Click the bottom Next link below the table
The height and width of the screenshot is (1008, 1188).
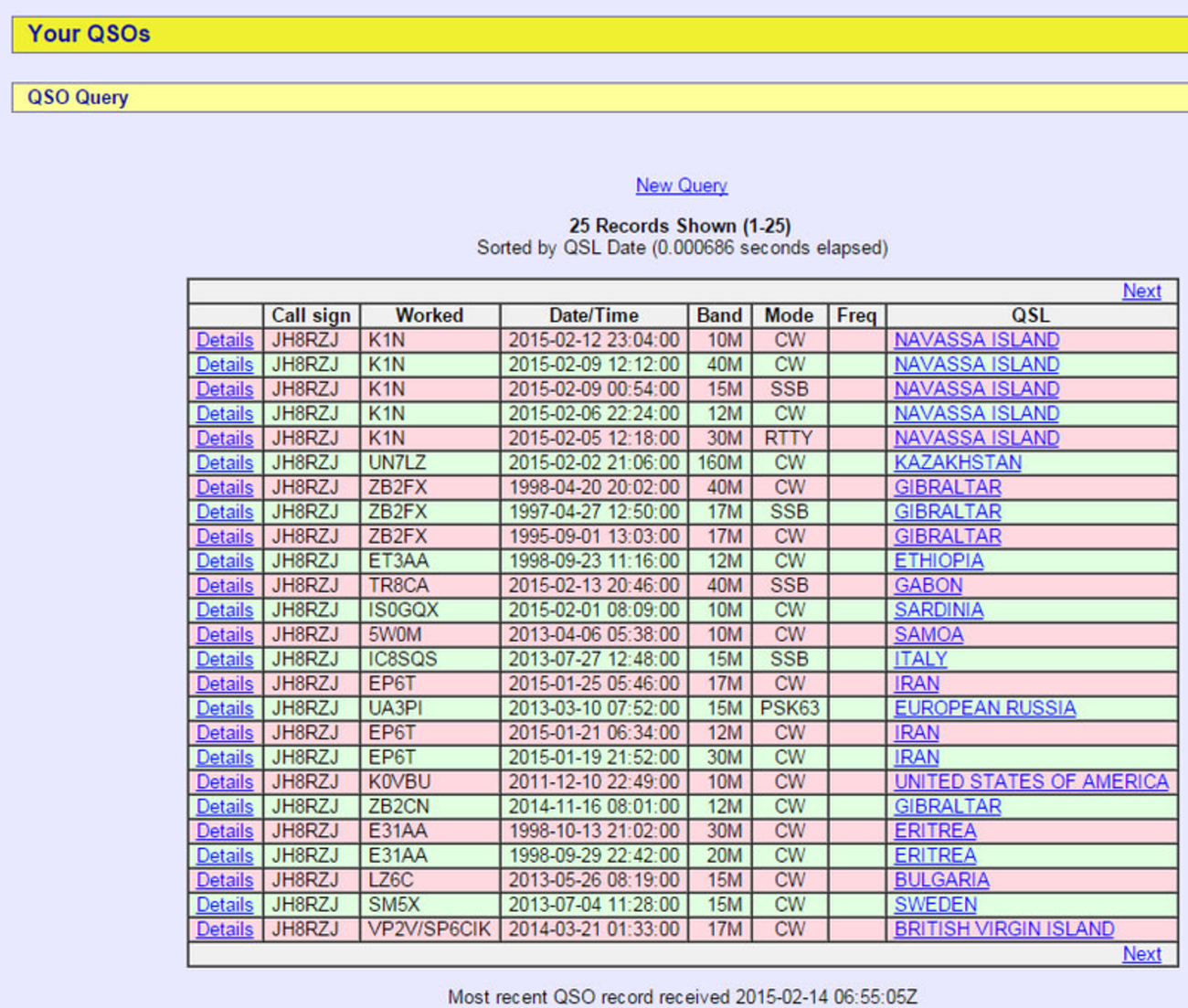pos(1140,953)
